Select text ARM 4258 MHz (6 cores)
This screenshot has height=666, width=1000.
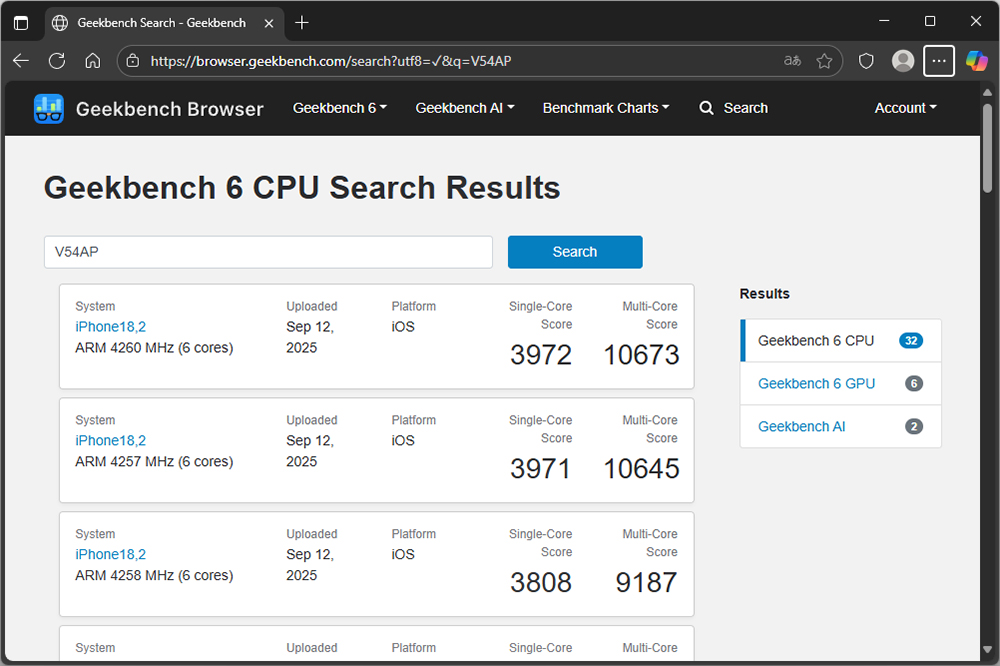coord(154,575)
